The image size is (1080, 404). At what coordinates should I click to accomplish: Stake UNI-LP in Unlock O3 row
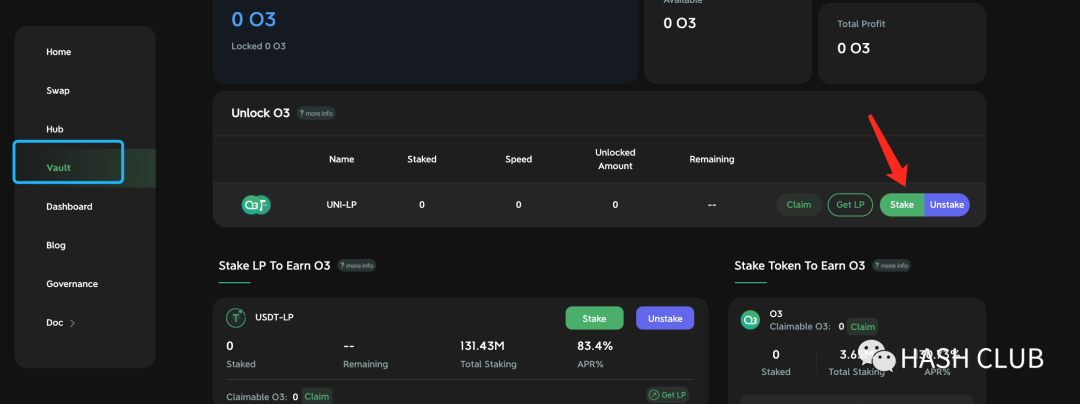pyautogui.click(x=902, y=204)
